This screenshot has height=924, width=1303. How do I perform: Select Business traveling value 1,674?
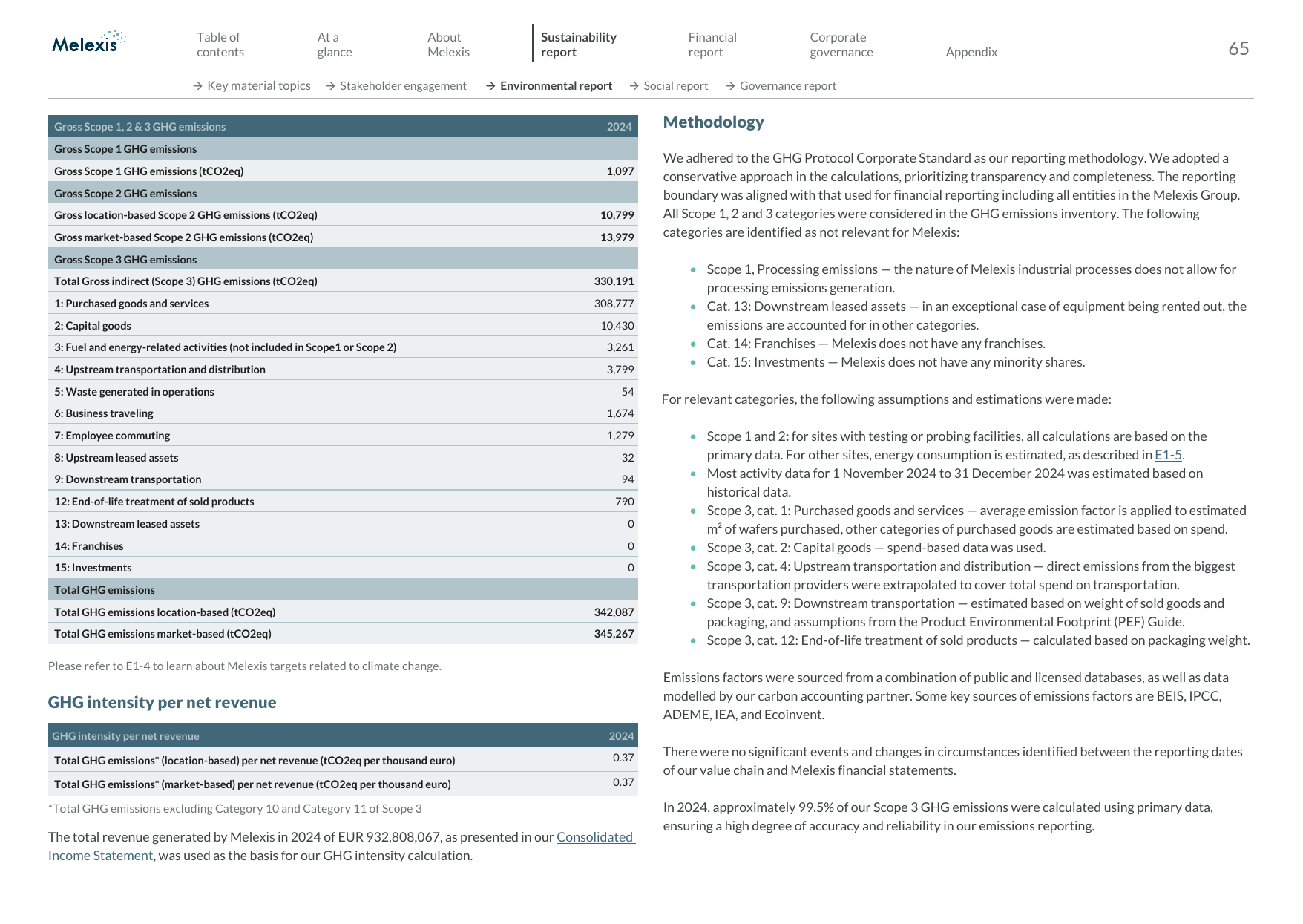pyautogui.click(x=620, y=413)
